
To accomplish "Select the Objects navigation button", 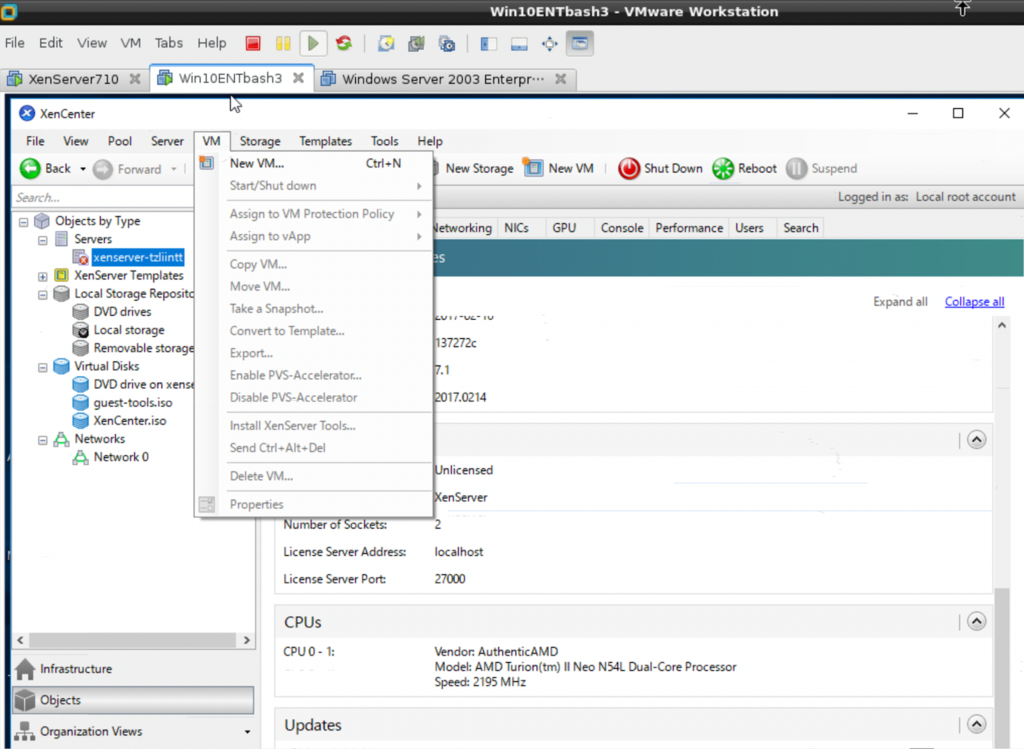I will (133, 700).
